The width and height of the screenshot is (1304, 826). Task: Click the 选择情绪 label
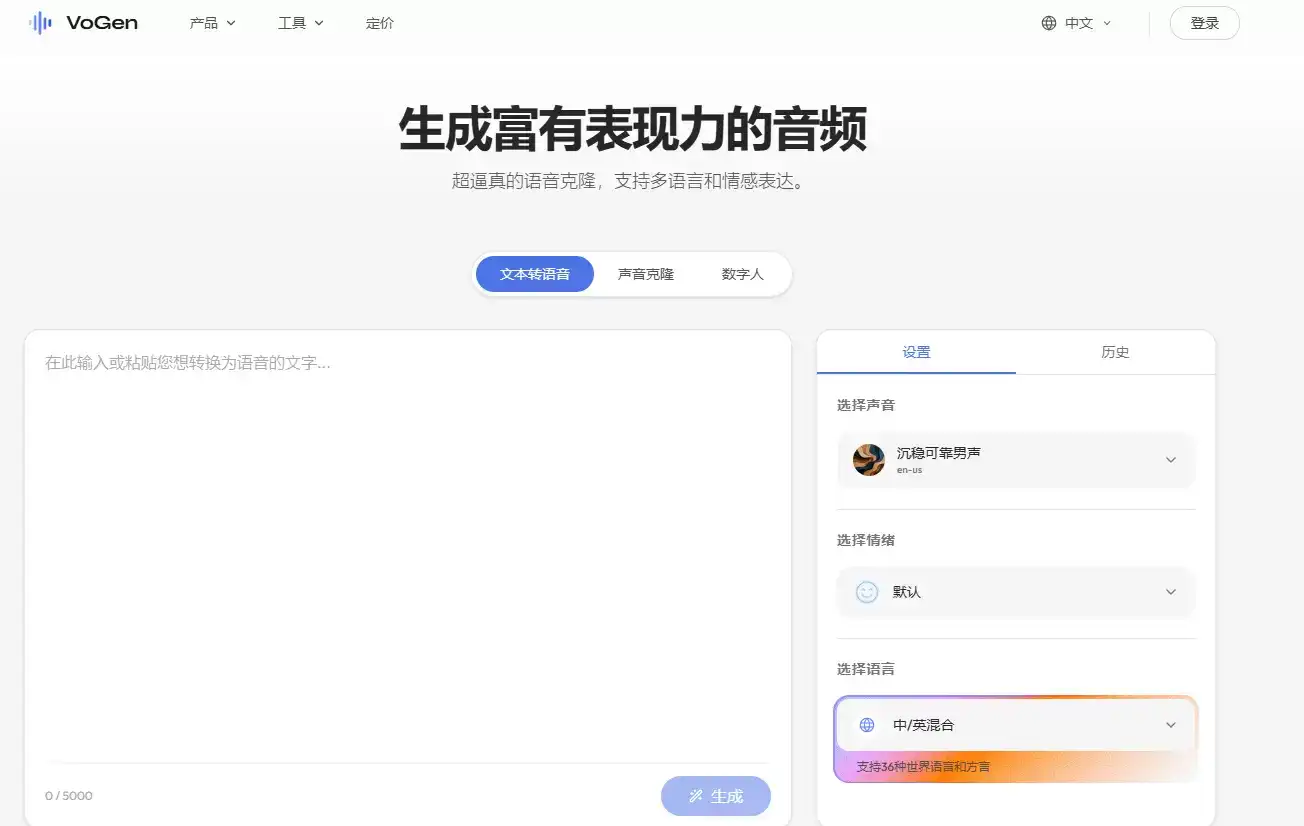[x=866, y=540]
